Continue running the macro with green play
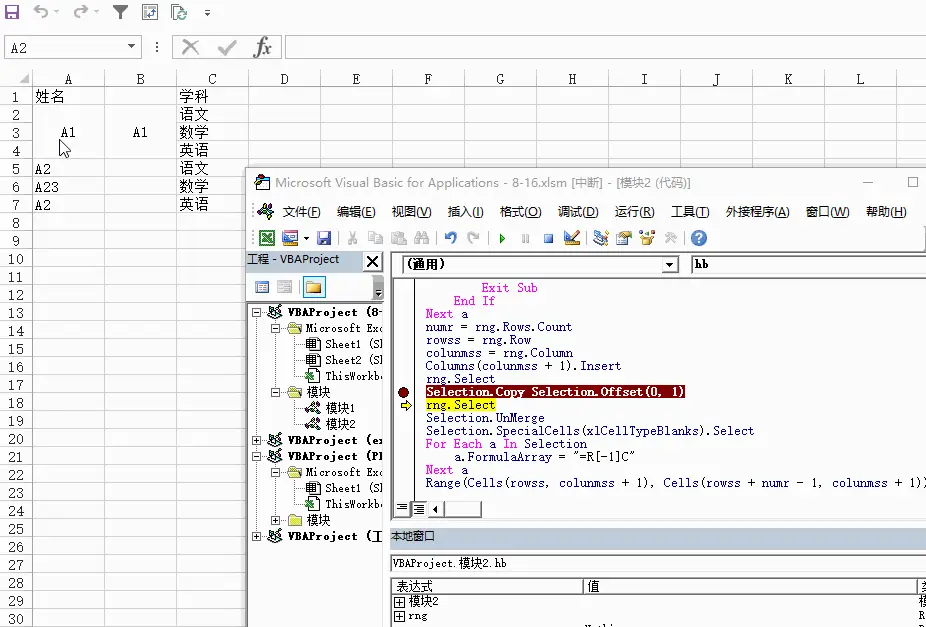This screenshot has width=926, height=627. (502, 238)
